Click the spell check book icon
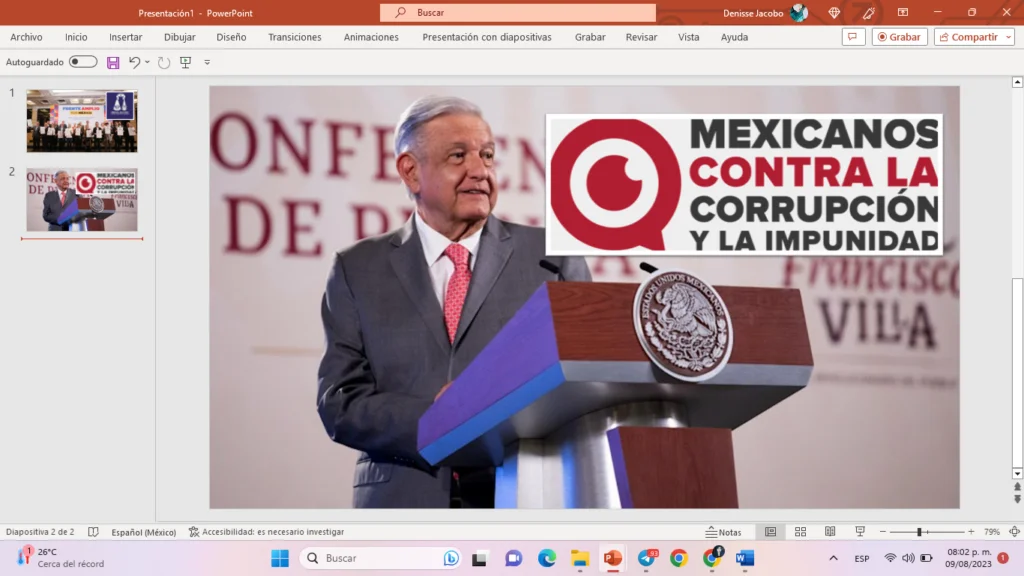1024x576 pixels. [93, 532]
